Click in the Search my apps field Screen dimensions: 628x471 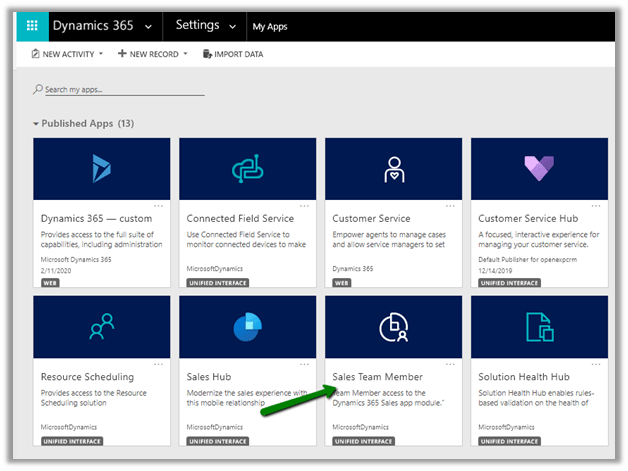(x=123, y=90)
